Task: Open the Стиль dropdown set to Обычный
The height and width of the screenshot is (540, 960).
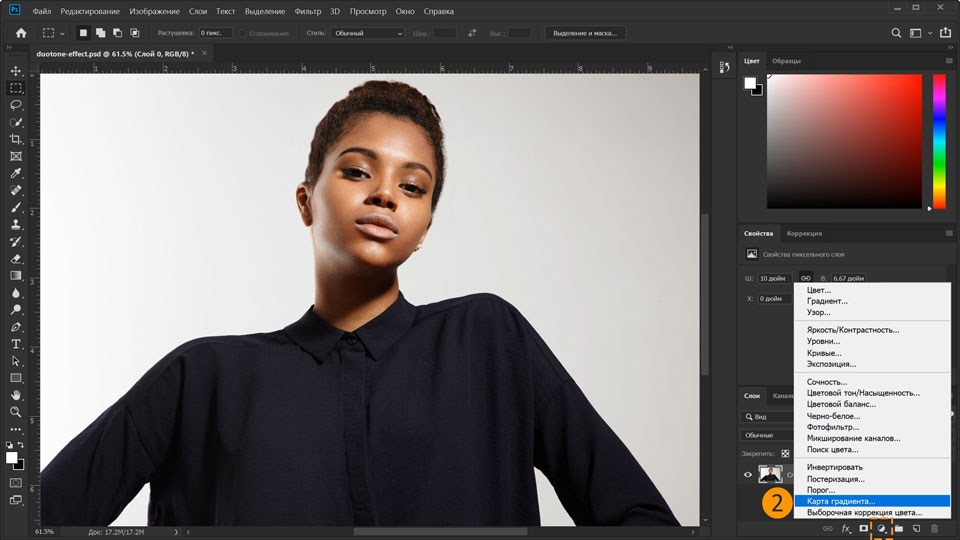Action: point(368,33)
